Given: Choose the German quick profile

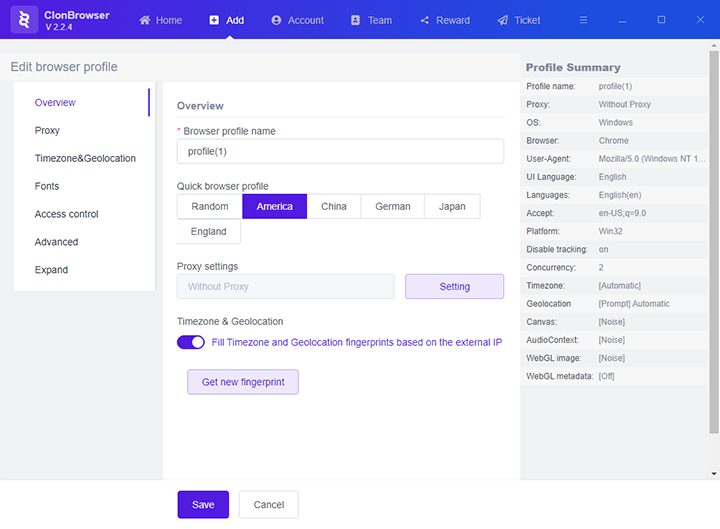Looking at the screenshot, I should (x=393, y=207).
